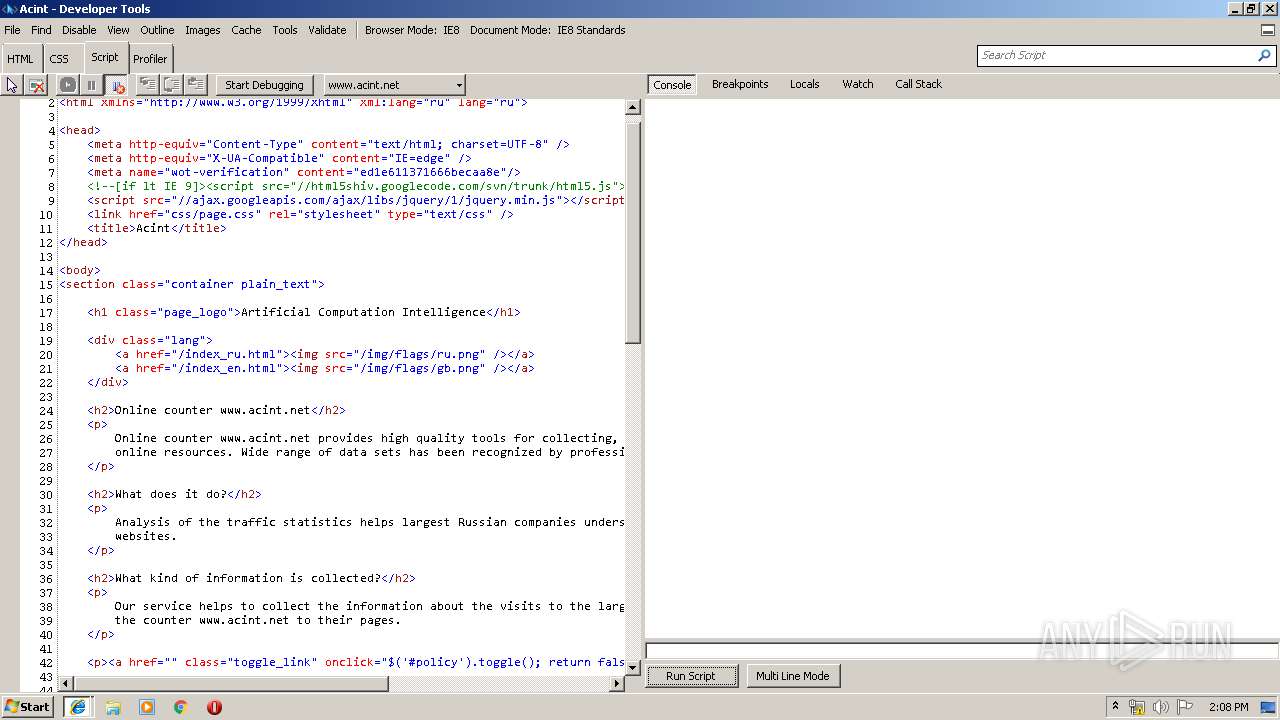Click the horizontal scrollbar thumb in source pane

pos(232,684)
